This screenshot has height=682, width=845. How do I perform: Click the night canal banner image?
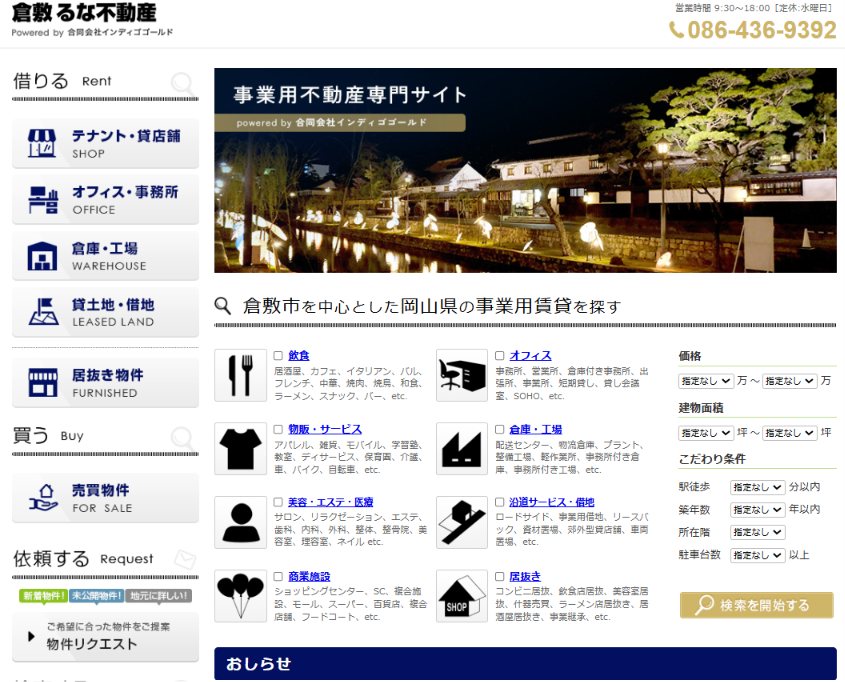pos(525,170)
